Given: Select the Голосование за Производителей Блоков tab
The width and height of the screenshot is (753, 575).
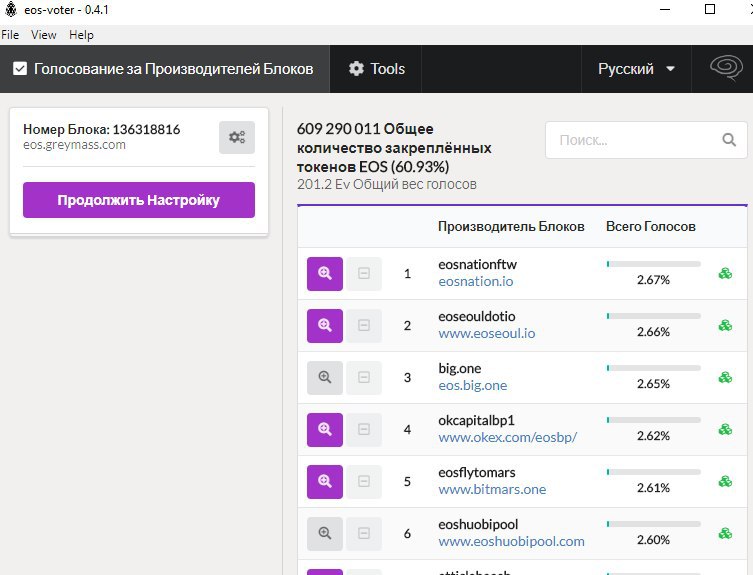Looking at the screenshot, I should click(165, 69).
